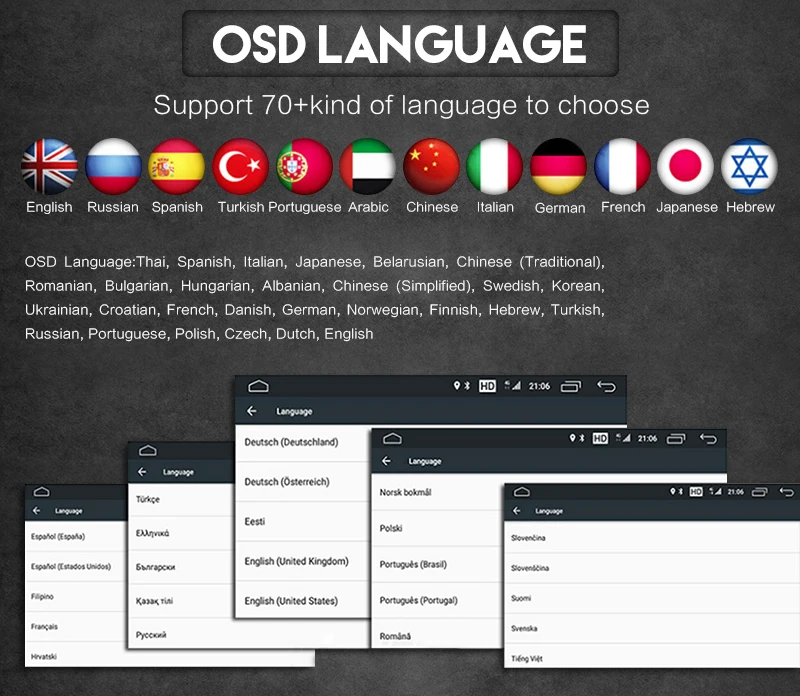800x696 pixels.
Task: Tap home icon in the Deutsch language window
Action: (258, 386)
